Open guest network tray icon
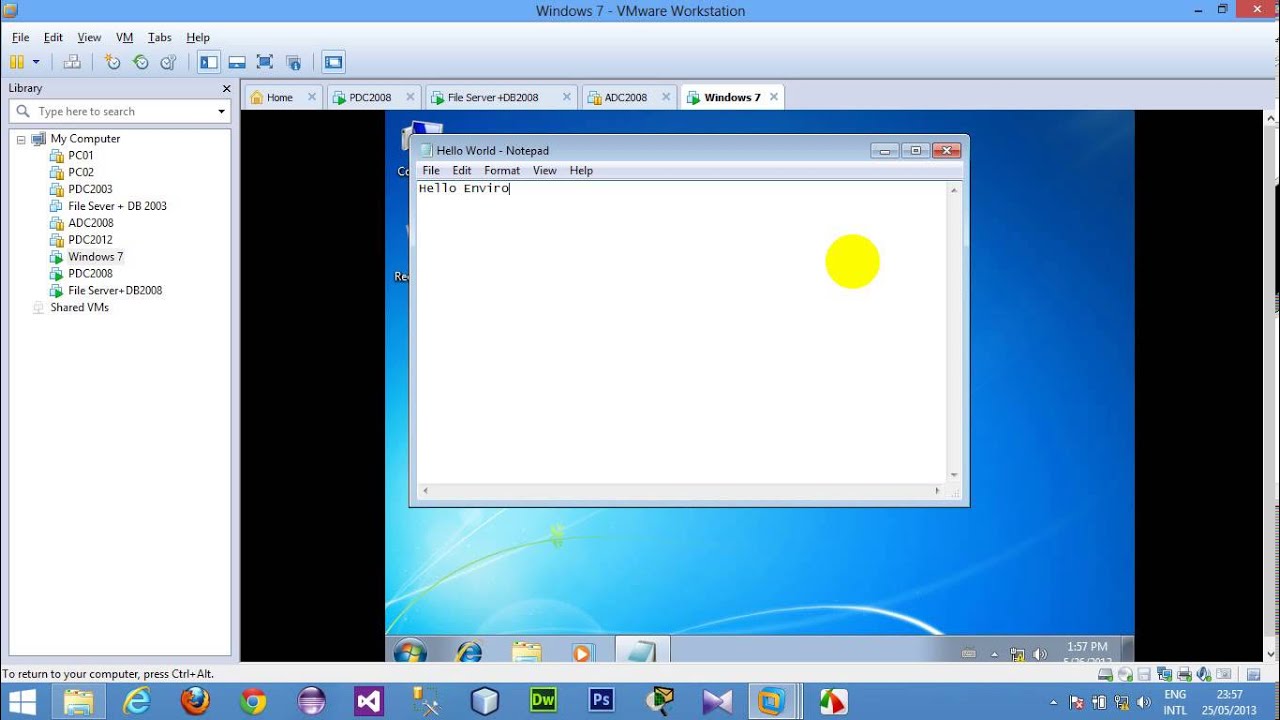 coord(1018,655)
